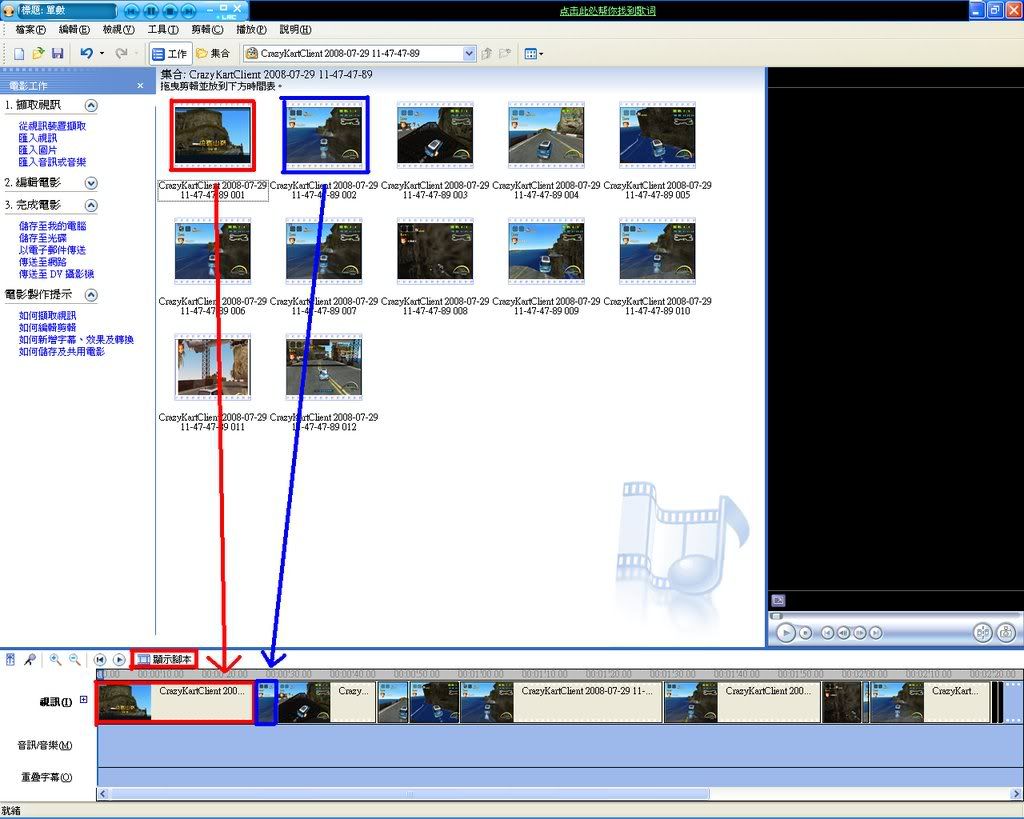Click the 匯入視訊 link
Viewport: 1024px width, 819px height.
[38, 138]
